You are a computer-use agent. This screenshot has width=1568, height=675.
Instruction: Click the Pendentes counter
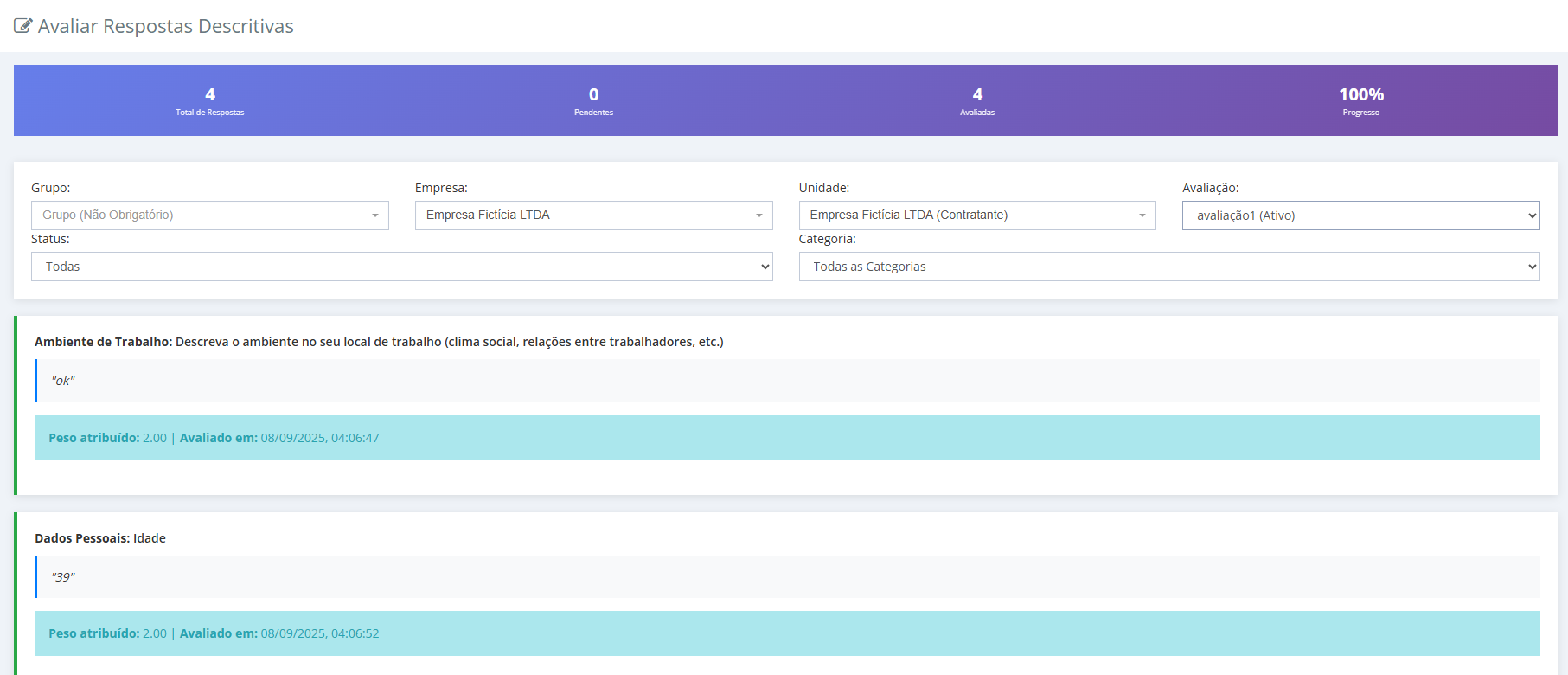click(593, 101)
